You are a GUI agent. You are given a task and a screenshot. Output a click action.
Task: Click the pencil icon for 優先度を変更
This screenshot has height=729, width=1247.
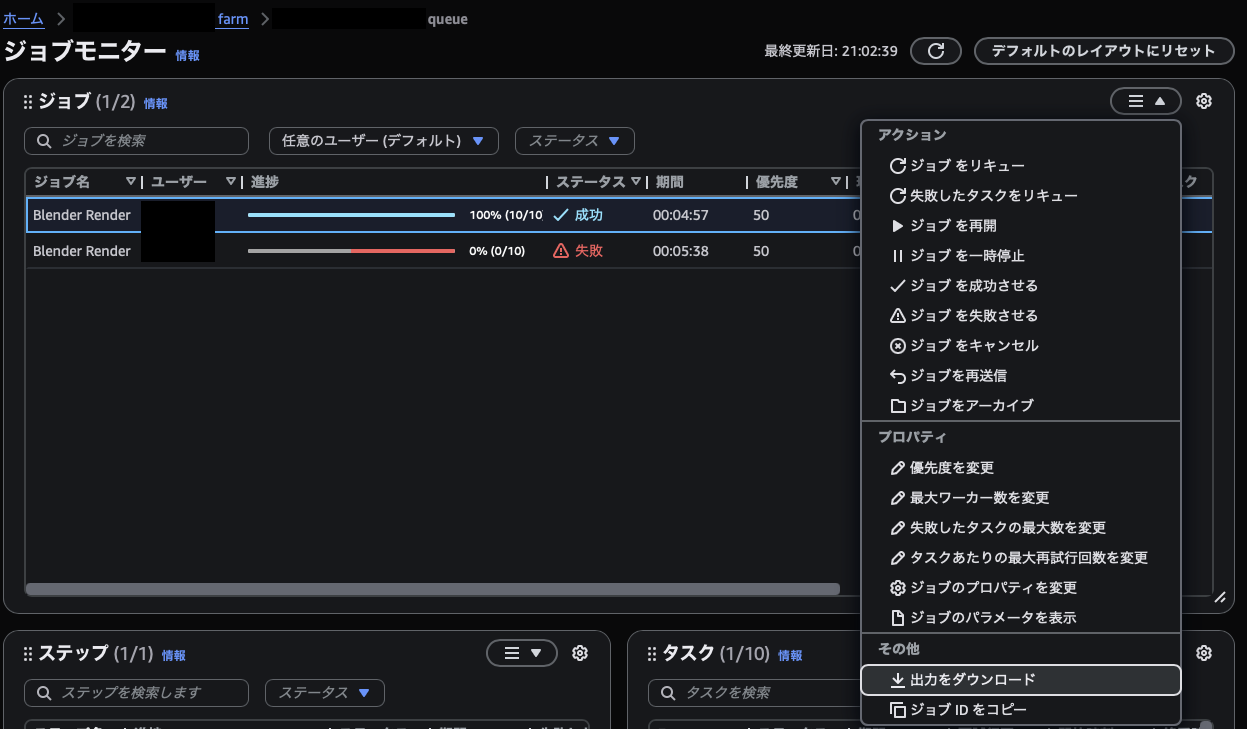[897, 467]
